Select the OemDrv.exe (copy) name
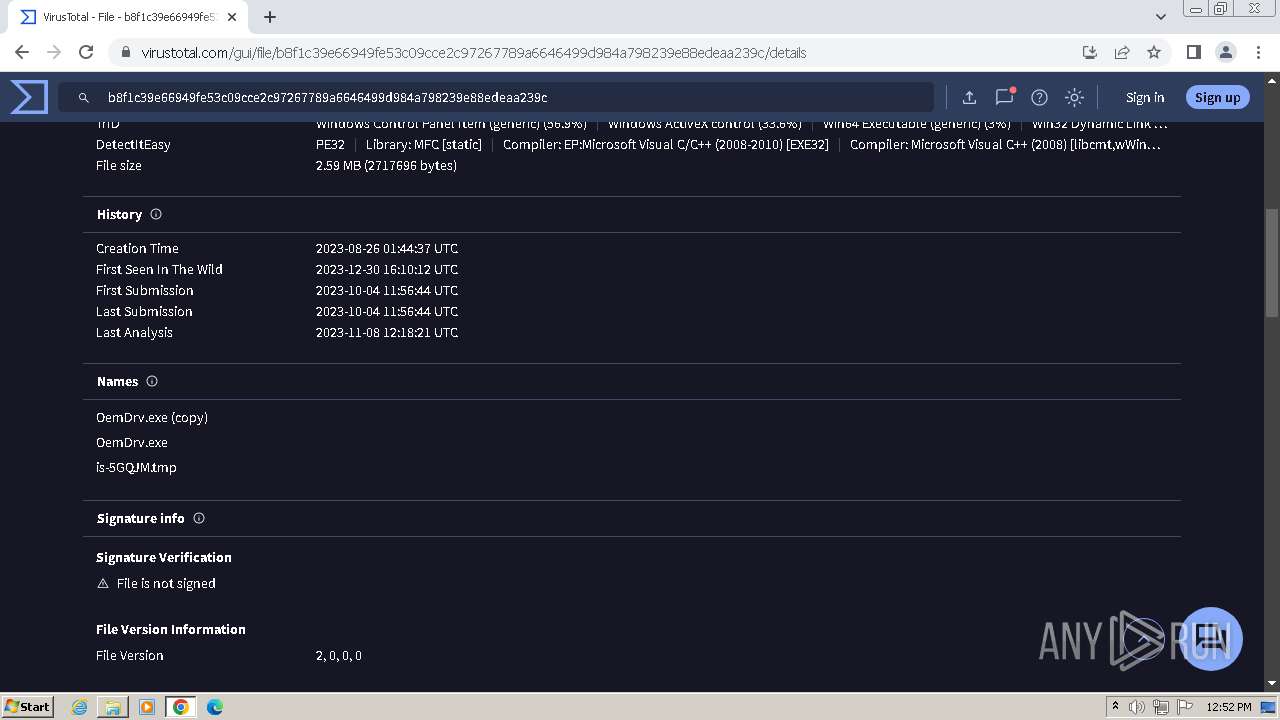The height and width of the screenshot is (720, 1280). (x=152, y=417)
